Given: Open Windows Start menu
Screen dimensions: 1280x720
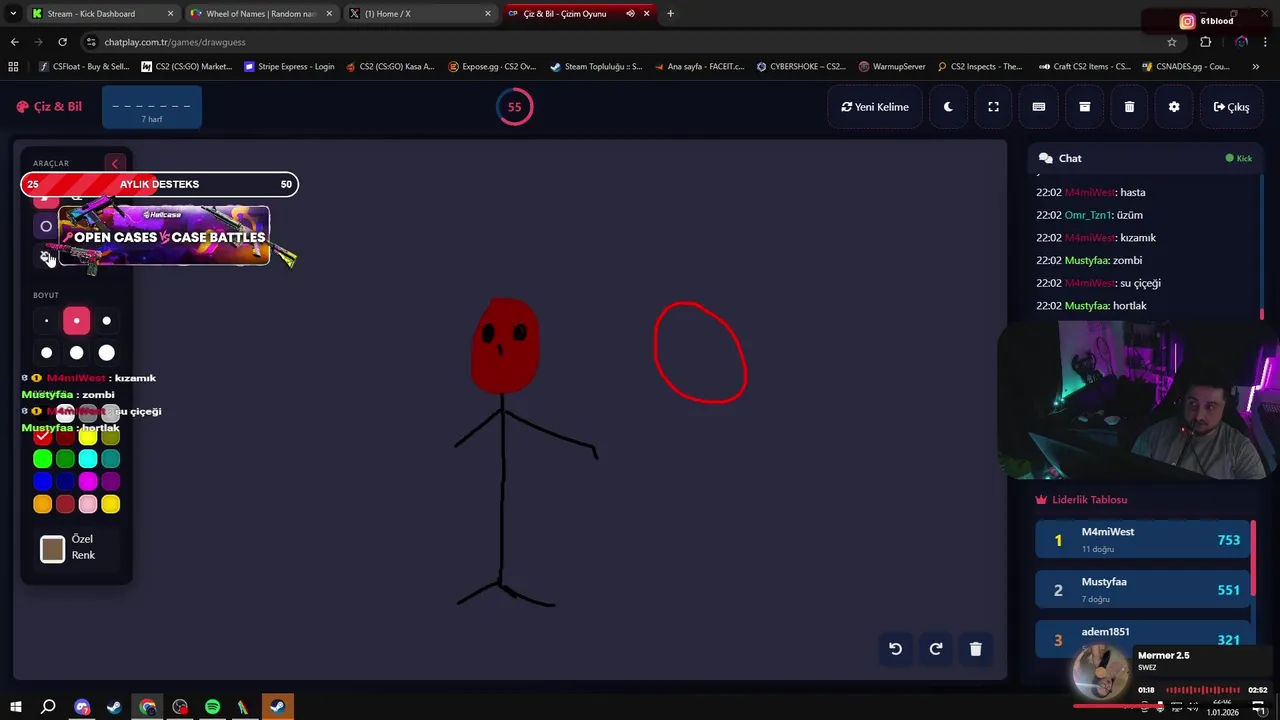Looking at the screenshot, I should point(16,707).
